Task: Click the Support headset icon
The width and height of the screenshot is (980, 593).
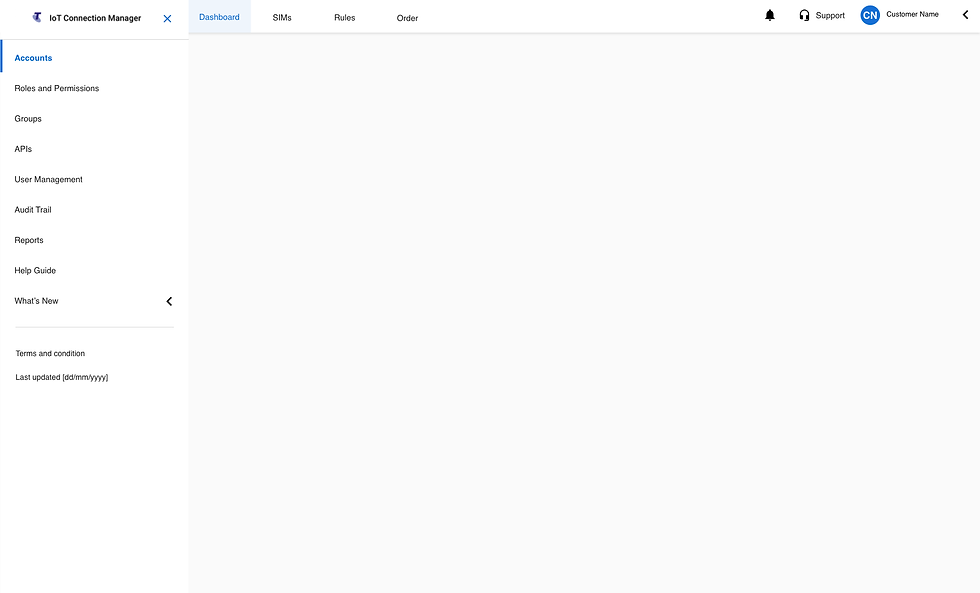Action: pyautogui.click(x=804, y=16)
